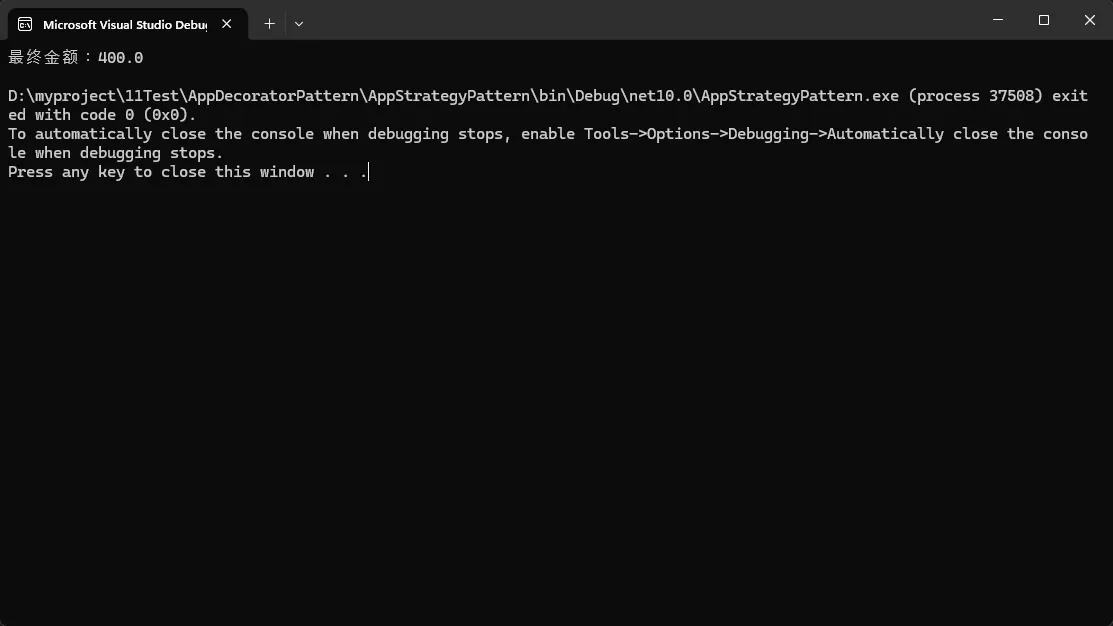1113x626 pixels.
Task: Click the blank console area below output
Action: tap(556, 400)
